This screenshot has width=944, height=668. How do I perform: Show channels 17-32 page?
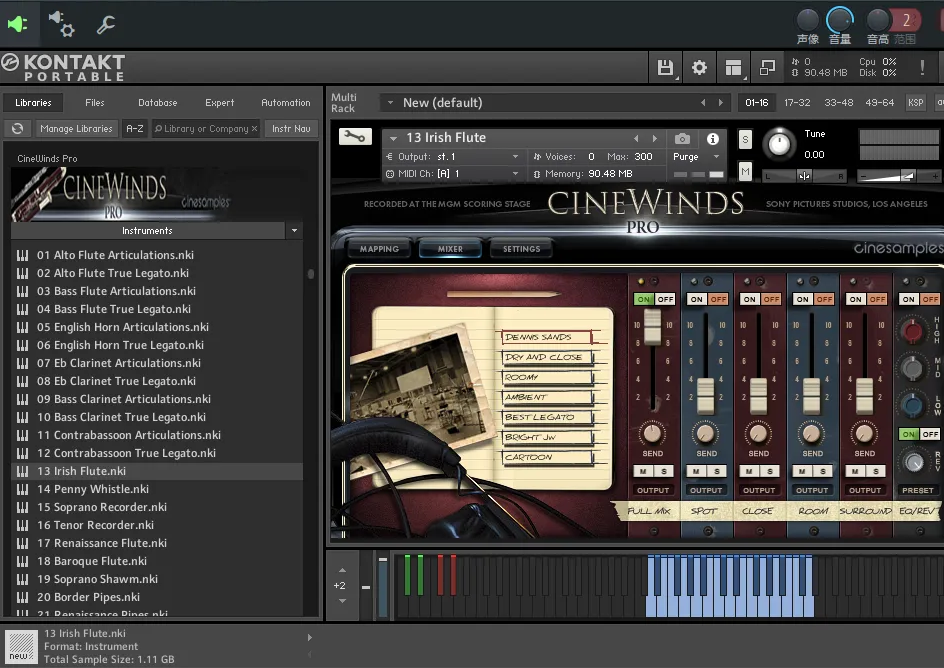[797, 103]
